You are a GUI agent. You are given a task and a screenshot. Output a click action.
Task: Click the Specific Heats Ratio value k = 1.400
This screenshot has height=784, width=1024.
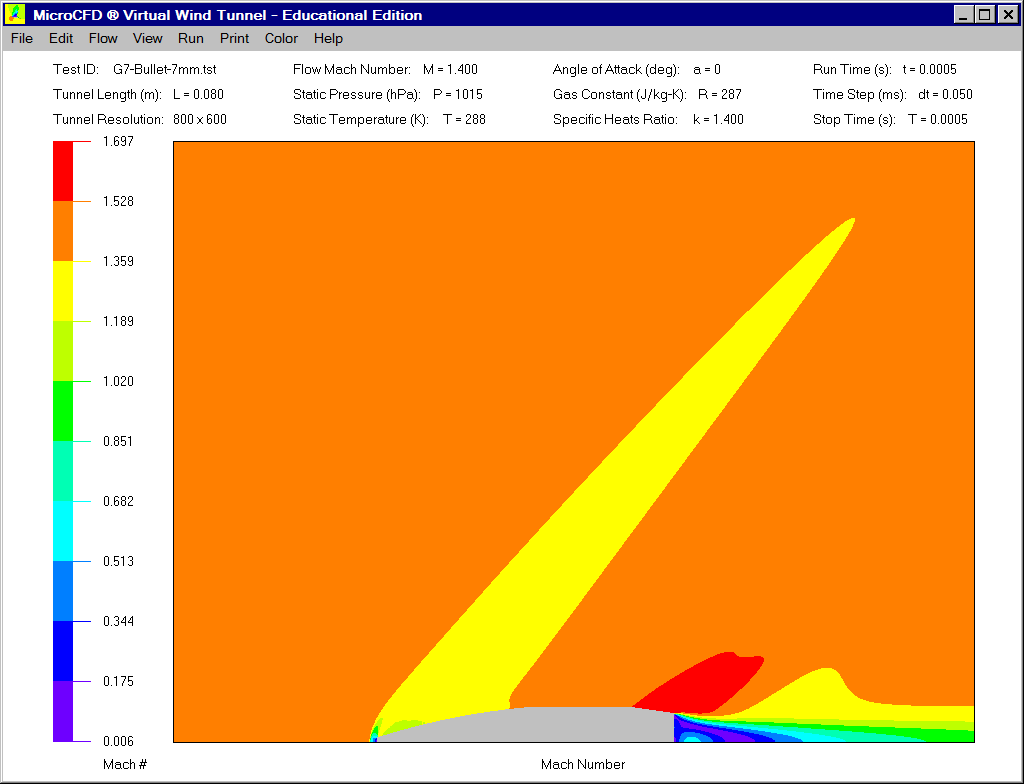click(x=718, y=120)
